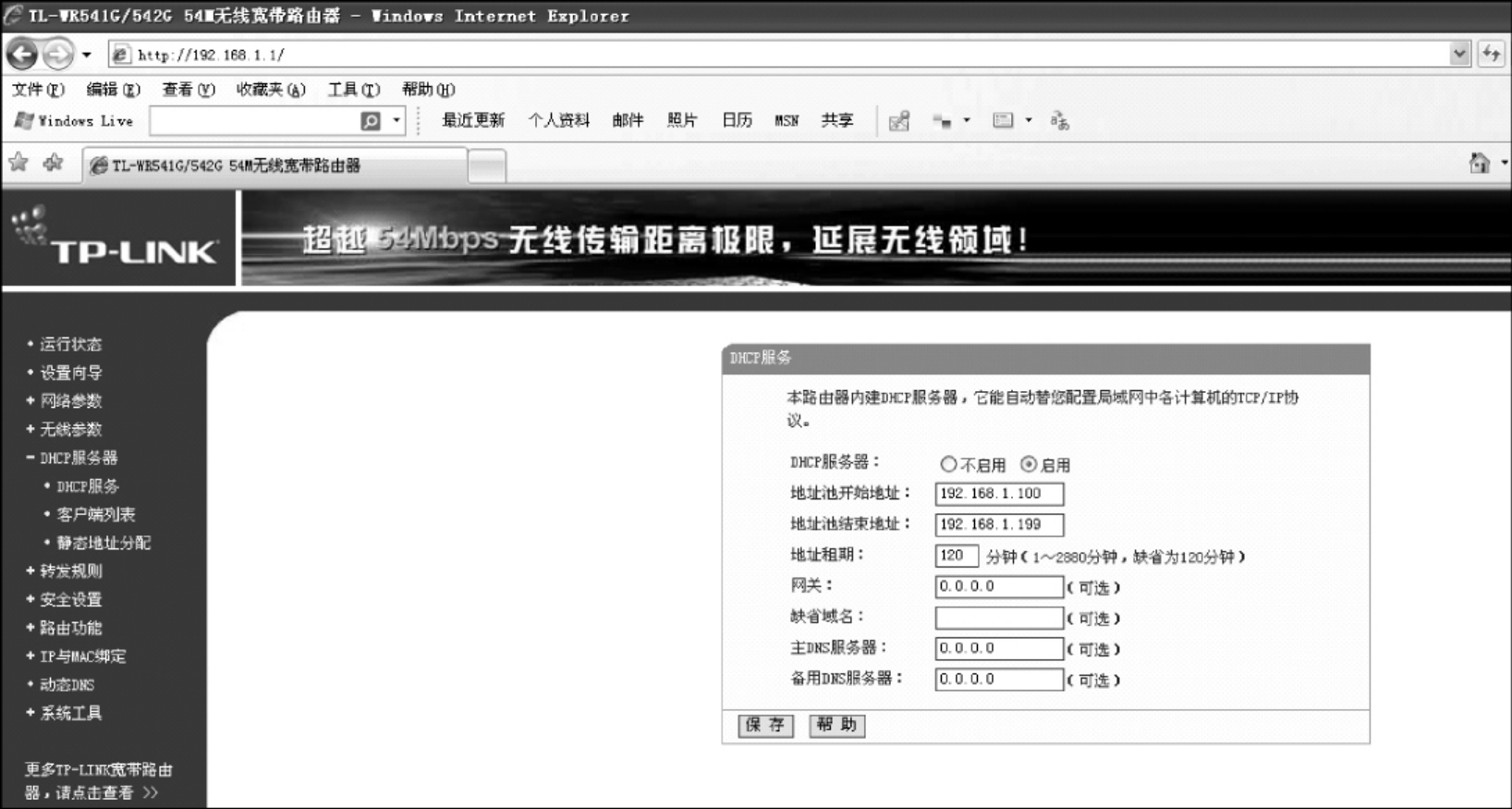Click the browser Back arrow button

coord(22,55)
